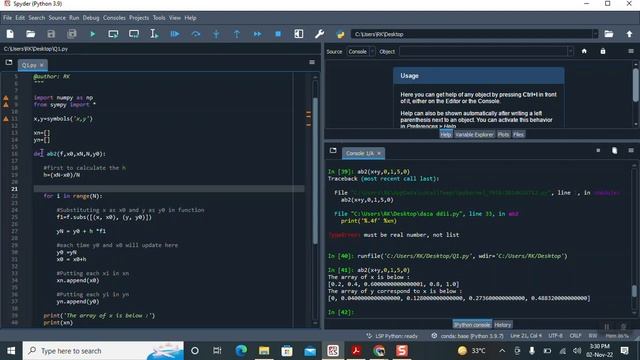
Task: Browse console tabs with the tab icon
Action: (x=333, y=151)
